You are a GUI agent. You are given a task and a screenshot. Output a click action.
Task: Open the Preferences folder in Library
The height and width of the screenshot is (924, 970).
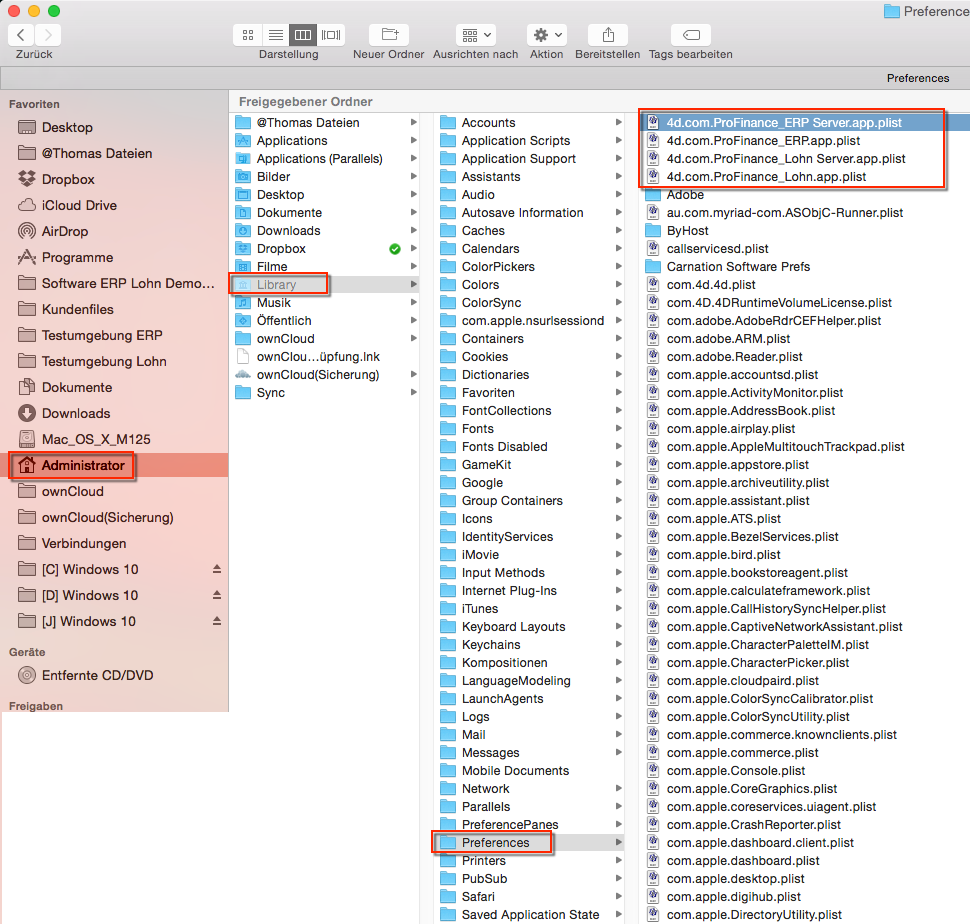tap(495, 843)
